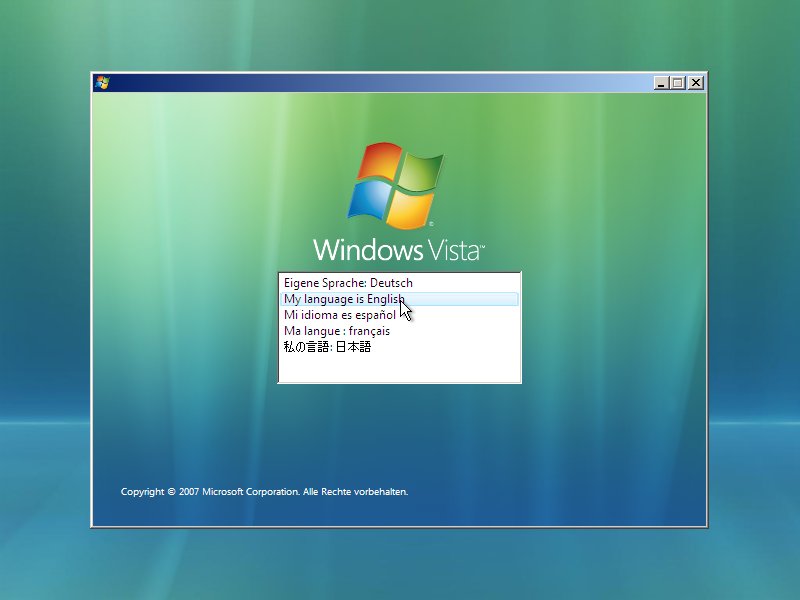This screenshot has height=600, width=800.
Task: Choose the Japanese language entry
Action: (x=399, y=347)
